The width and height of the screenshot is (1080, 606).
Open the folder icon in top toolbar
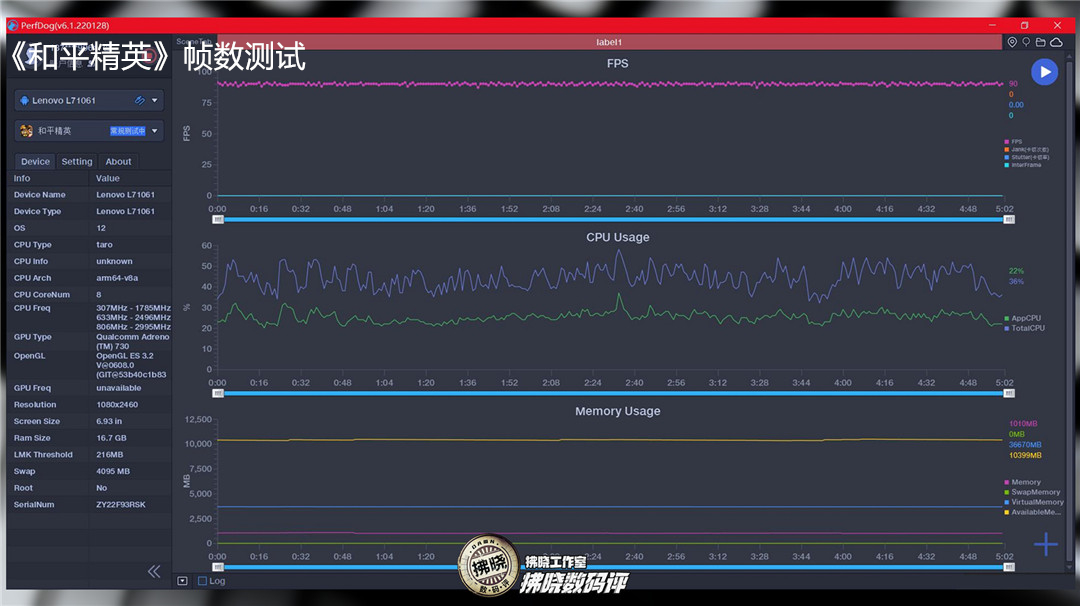[1041, 42]
